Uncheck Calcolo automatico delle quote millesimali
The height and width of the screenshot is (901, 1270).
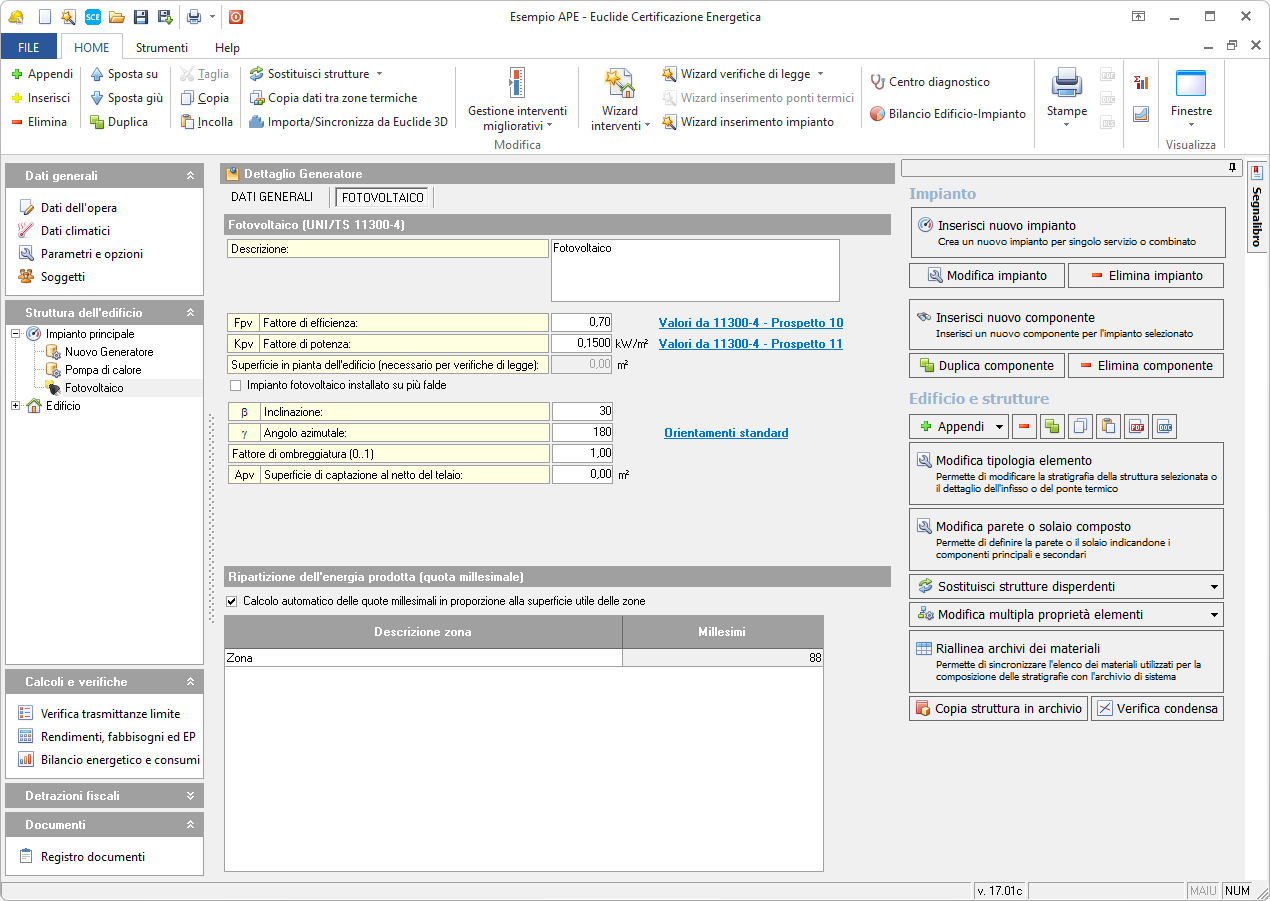click(x=232, y=601)
